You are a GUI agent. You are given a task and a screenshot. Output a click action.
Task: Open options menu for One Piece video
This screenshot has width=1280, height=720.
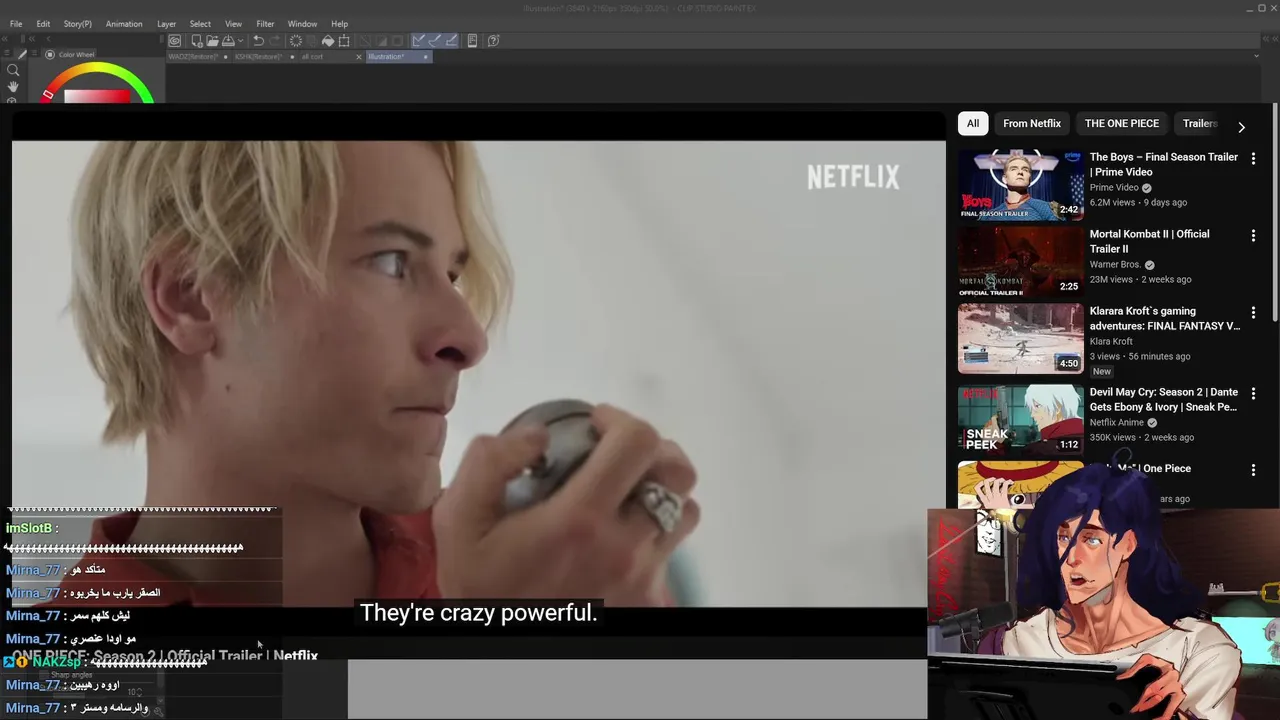click(1253, 470)
